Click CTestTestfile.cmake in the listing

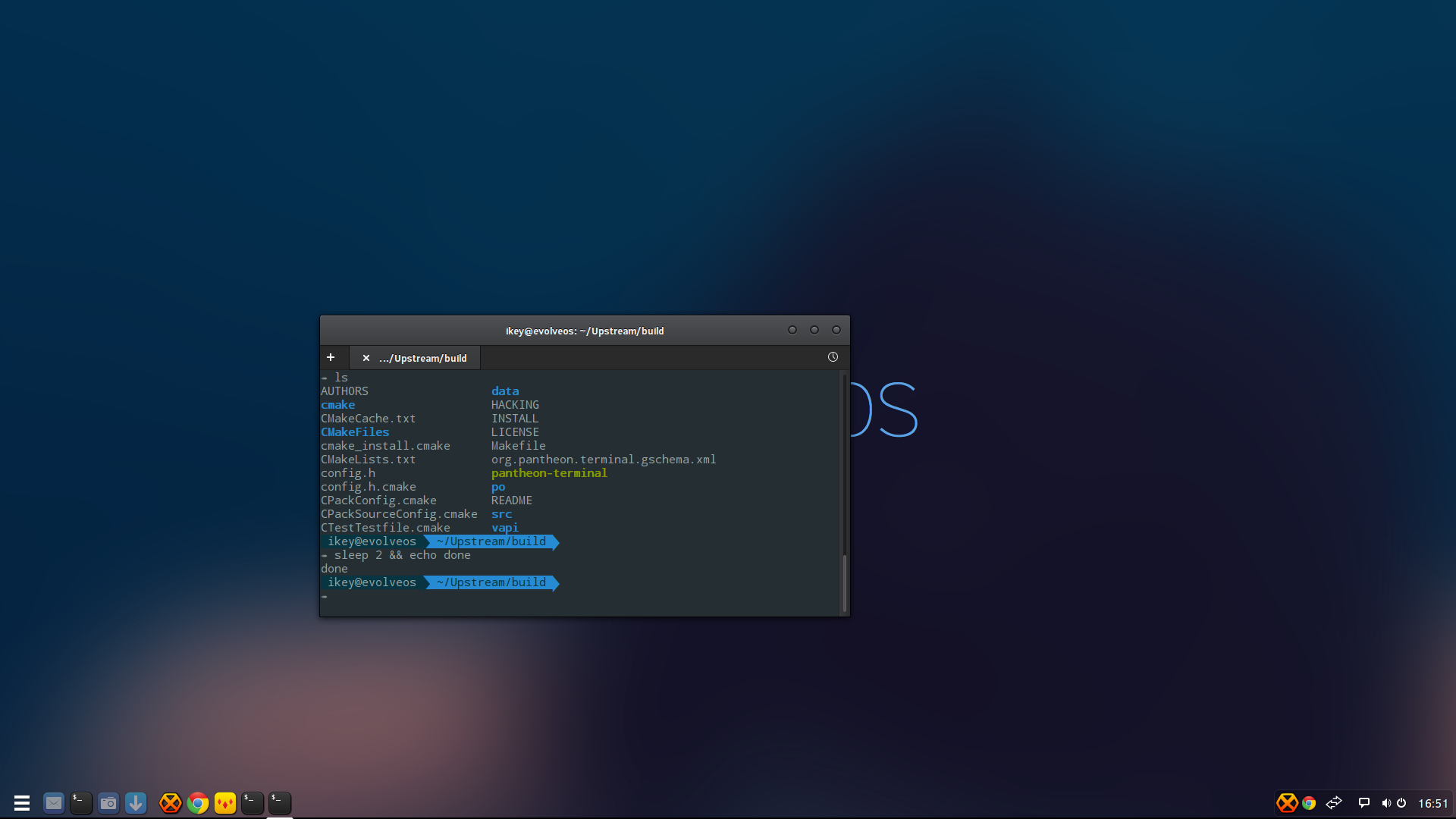pos(385,528)
